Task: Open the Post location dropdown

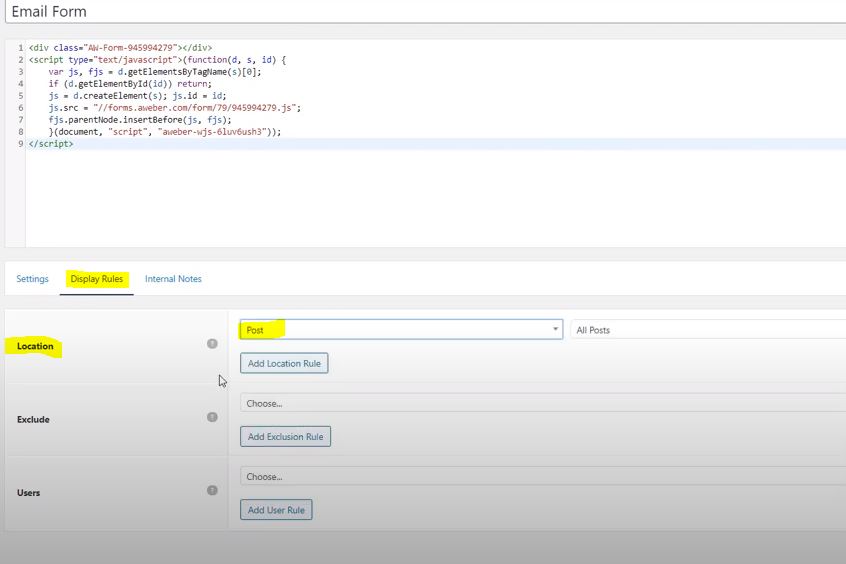Action: (401, 330)
